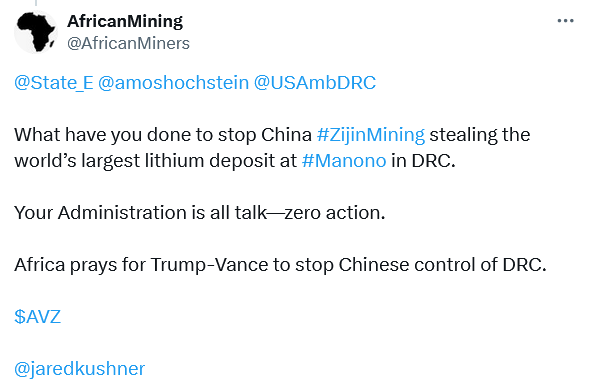Open the AfricanMining display name
The height and width of the screenshot is (390, 590).
[125, 21]
